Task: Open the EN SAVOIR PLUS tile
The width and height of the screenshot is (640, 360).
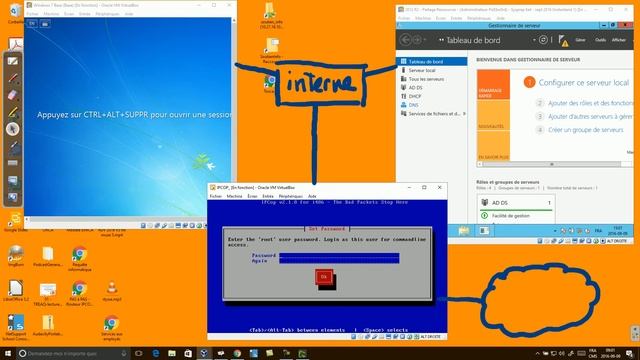Action: tap(493, 146)
